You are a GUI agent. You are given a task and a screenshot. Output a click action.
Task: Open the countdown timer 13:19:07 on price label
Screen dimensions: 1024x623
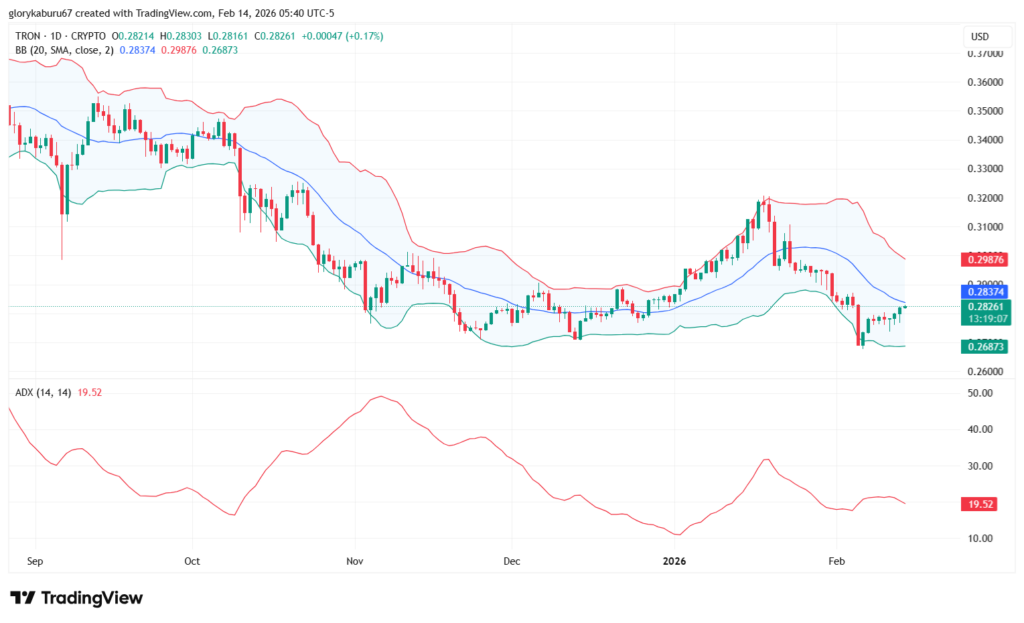pos(986,320)
